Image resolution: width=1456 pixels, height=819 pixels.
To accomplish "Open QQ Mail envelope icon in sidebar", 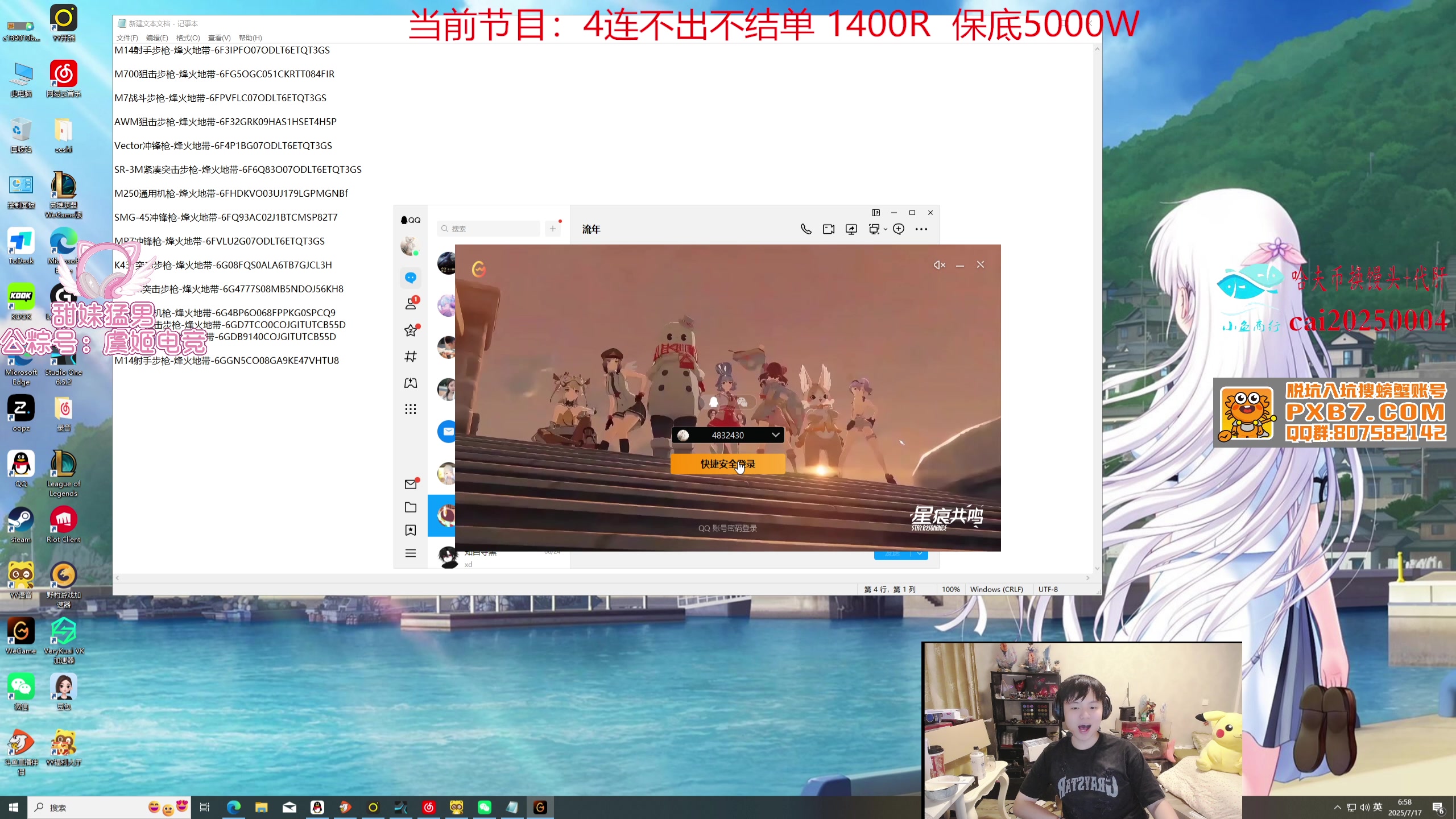I will [x=411, y=484].
